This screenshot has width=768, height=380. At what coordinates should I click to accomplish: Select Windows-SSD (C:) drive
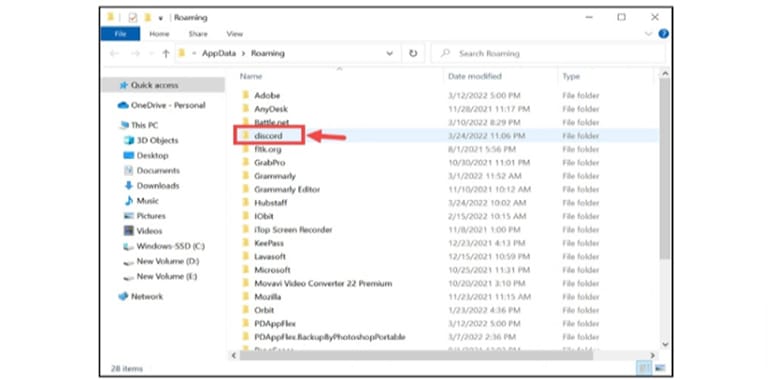pyautogui.click(x=163, y=246)
